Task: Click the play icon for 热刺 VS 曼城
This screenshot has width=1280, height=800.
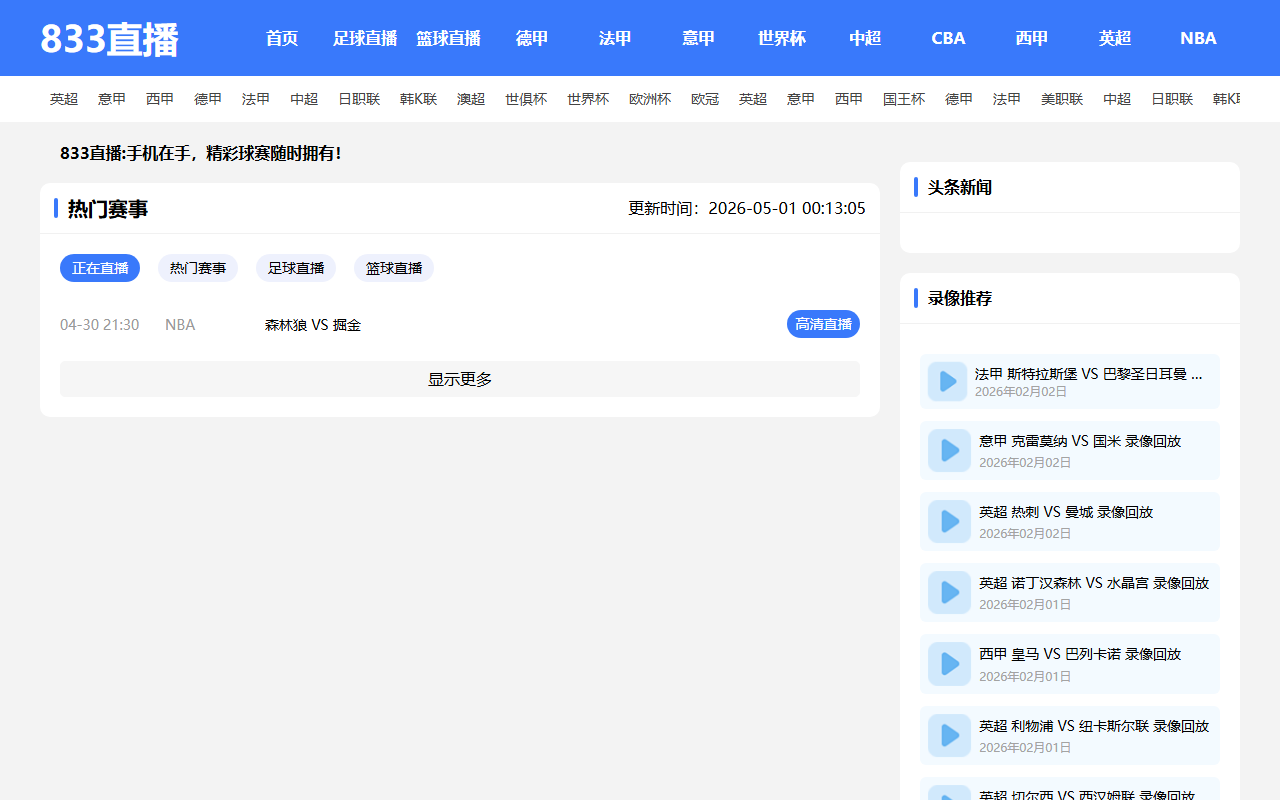Action: click(x=949, y=521)
